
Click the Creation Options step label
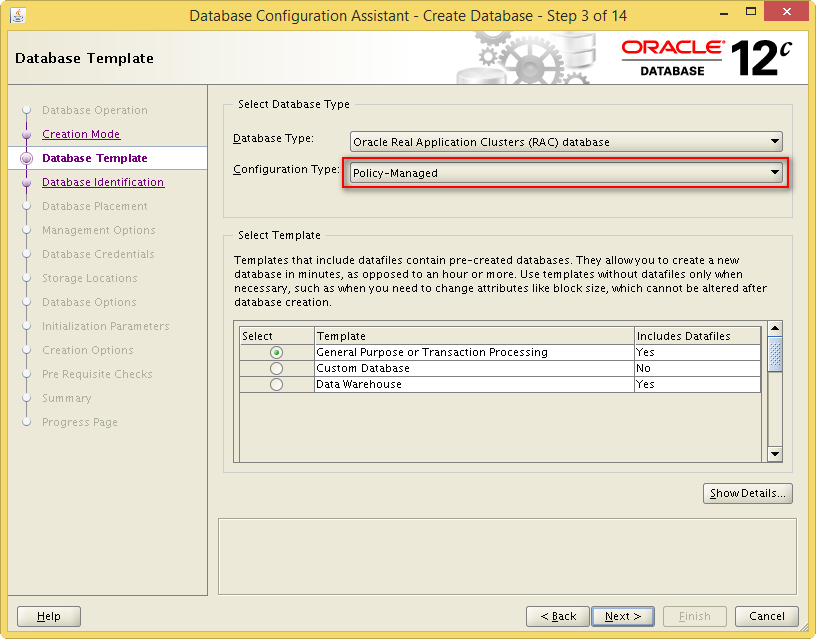(88, 350)
